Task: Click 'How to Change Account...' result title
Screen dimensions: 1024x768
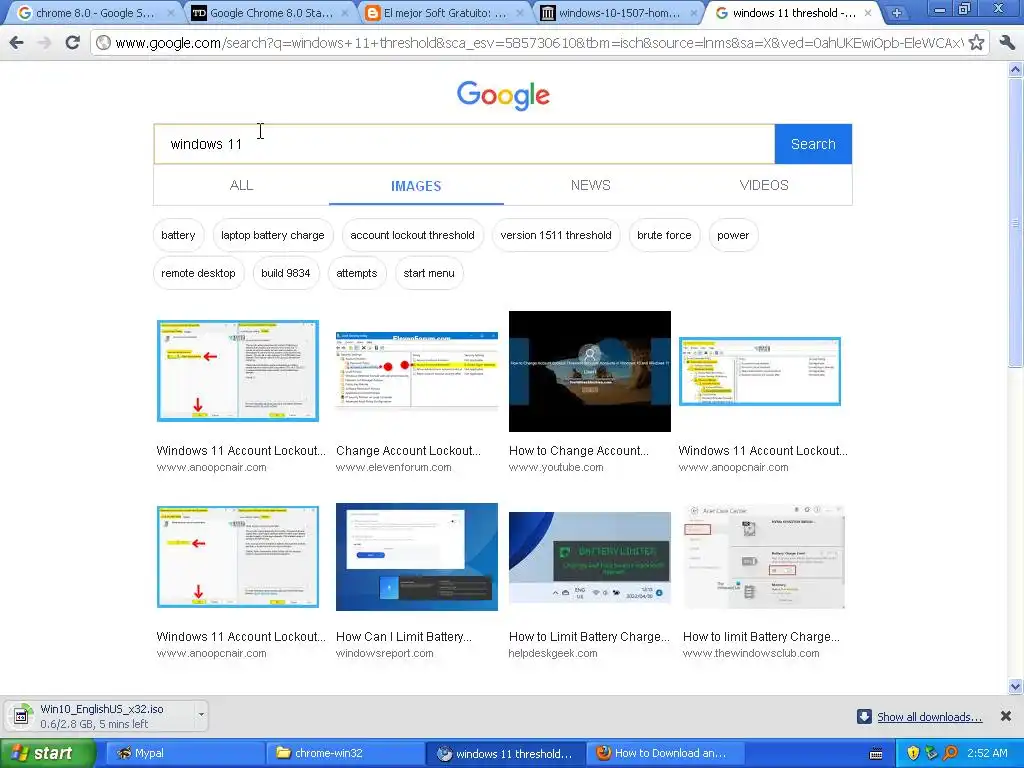Action: click(579, 451)
